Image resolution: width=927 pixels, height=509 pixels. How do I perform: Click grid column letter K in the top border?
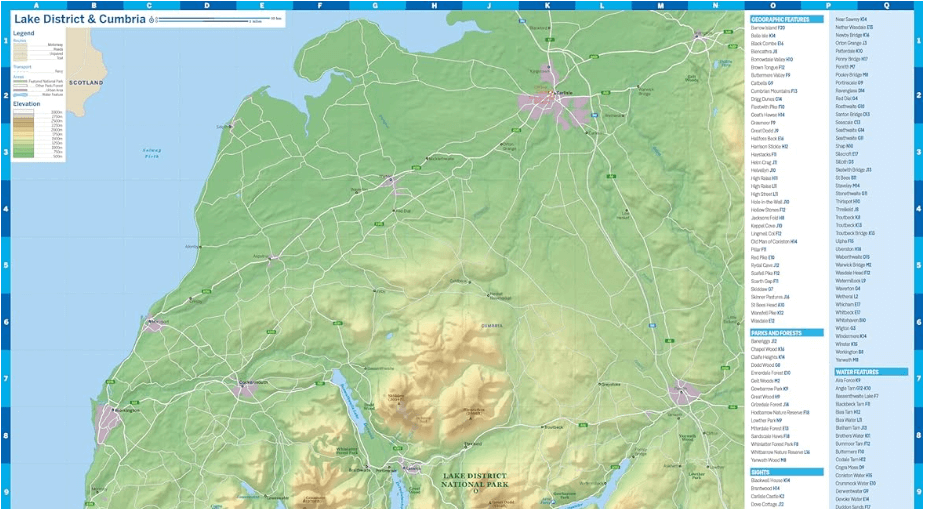[547, 5]
